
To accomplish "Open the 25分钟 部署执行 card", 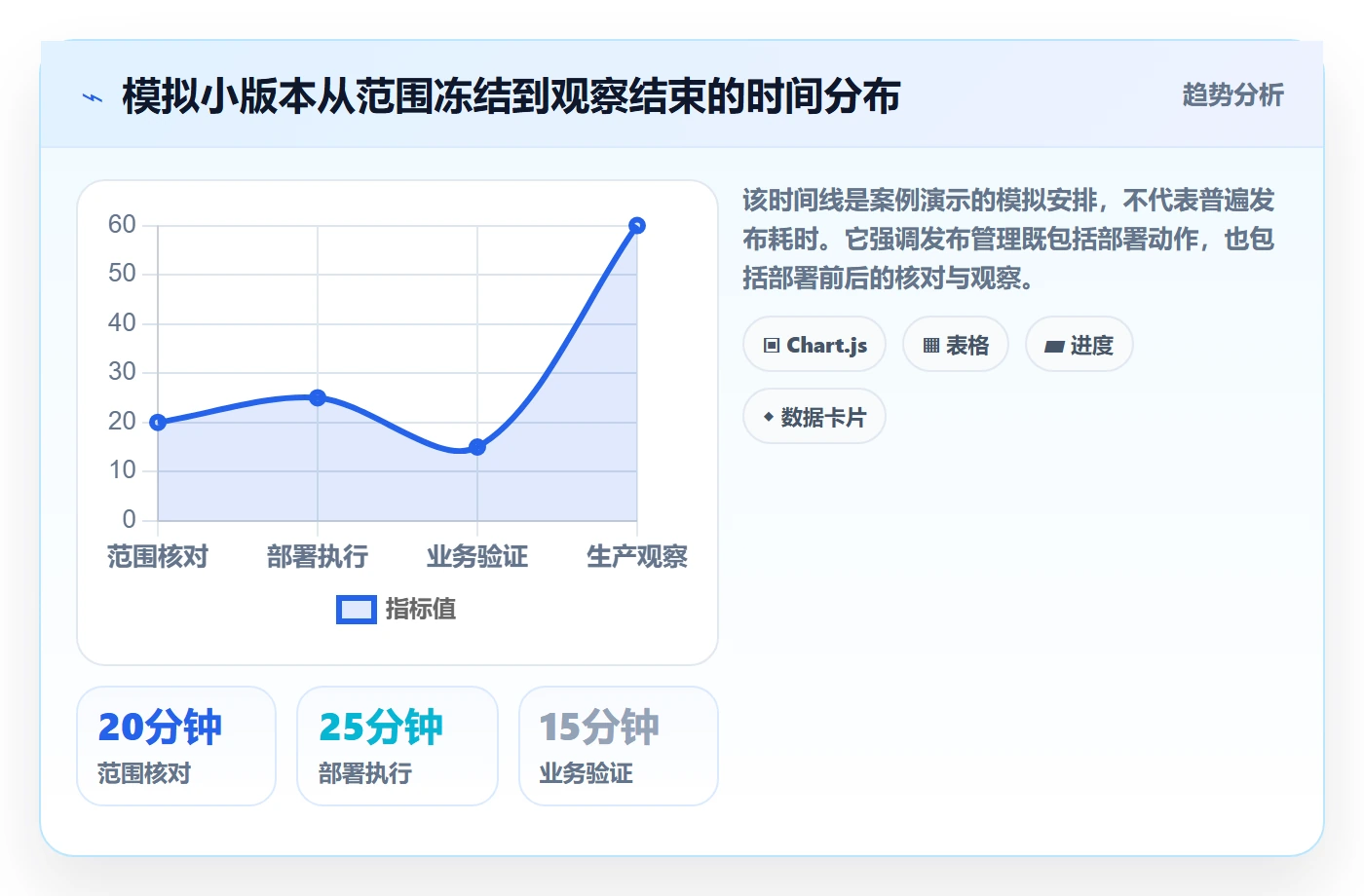I will 398,746.
